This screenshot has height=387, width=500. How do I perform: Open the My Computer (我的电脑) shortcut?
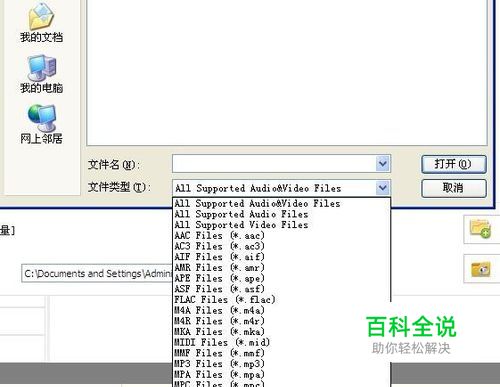point(41,74)
